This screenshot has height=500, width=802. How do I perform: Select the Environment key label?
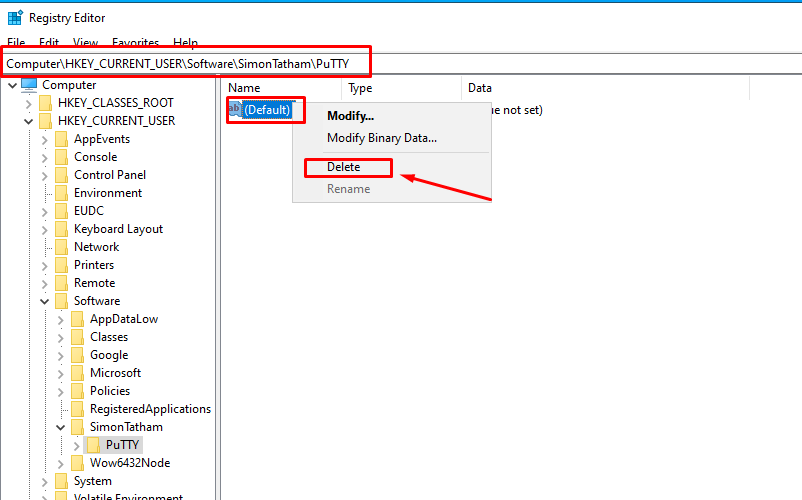pos(108,193)
